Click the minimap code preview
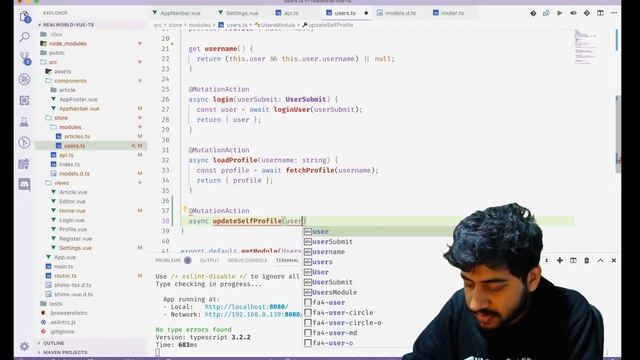The height and width of the screenshot is (360, 640). click(x=586, y=47)
